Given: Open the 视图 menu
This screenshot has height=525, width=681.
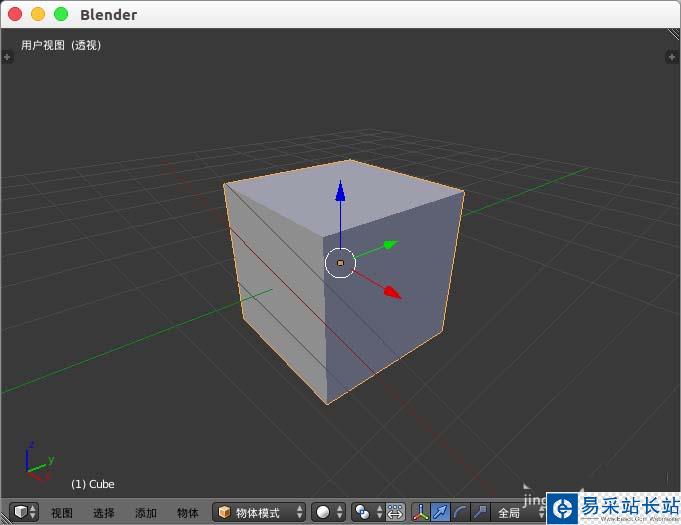Looking at the screenshot, I should tap(62, 513).
